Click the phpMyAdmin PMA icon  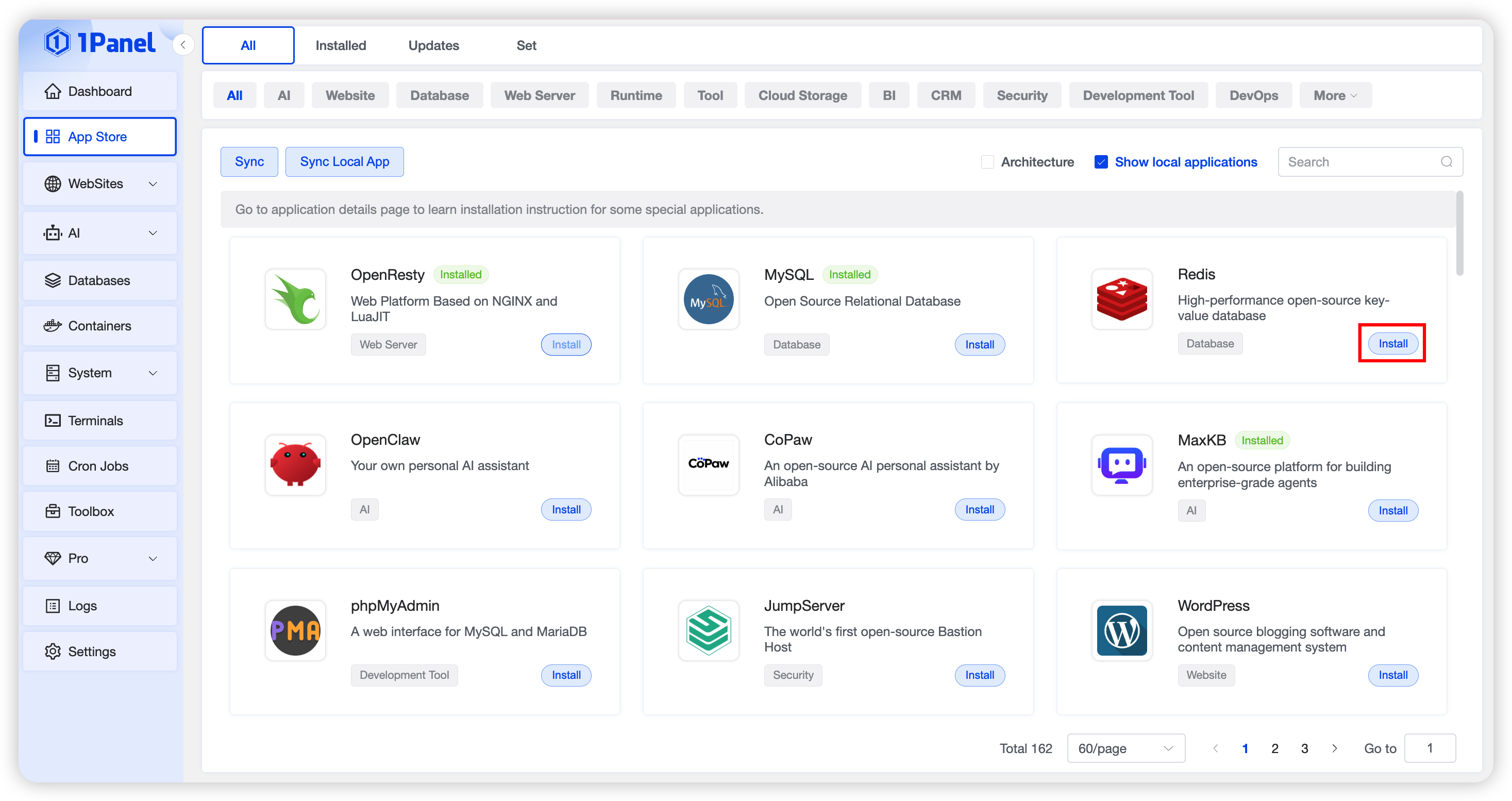295,630
